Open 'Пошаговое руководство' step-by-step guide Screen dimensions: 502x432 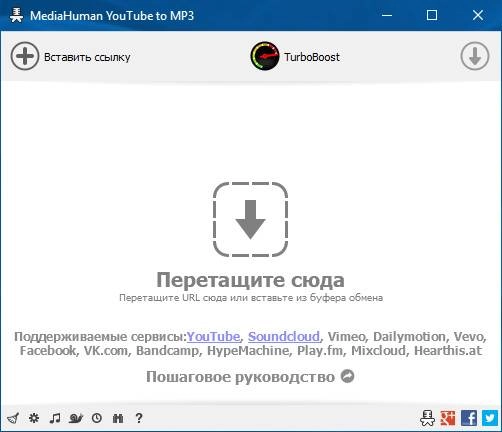click(240, 377)
